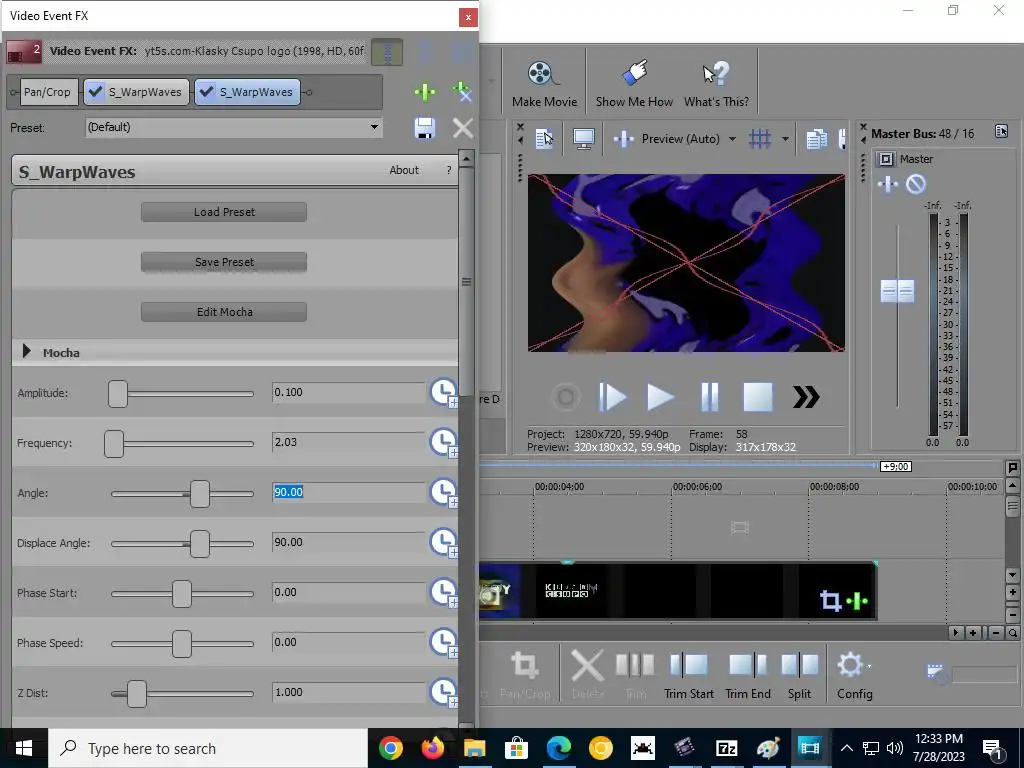Select the Pan/Crop chain item
This screenshot has height=768, width=1024.
click(47, 92)
